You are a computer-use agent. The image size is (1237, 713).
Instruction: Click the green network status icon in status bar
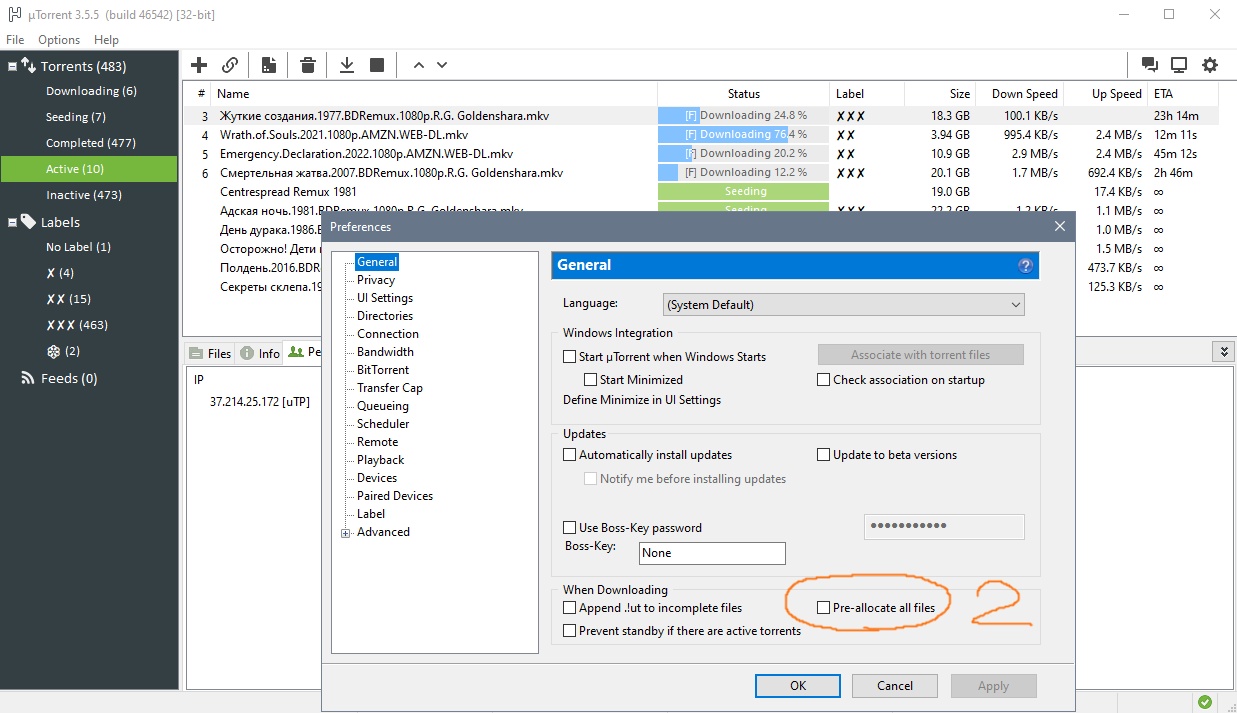point(1205,701)
